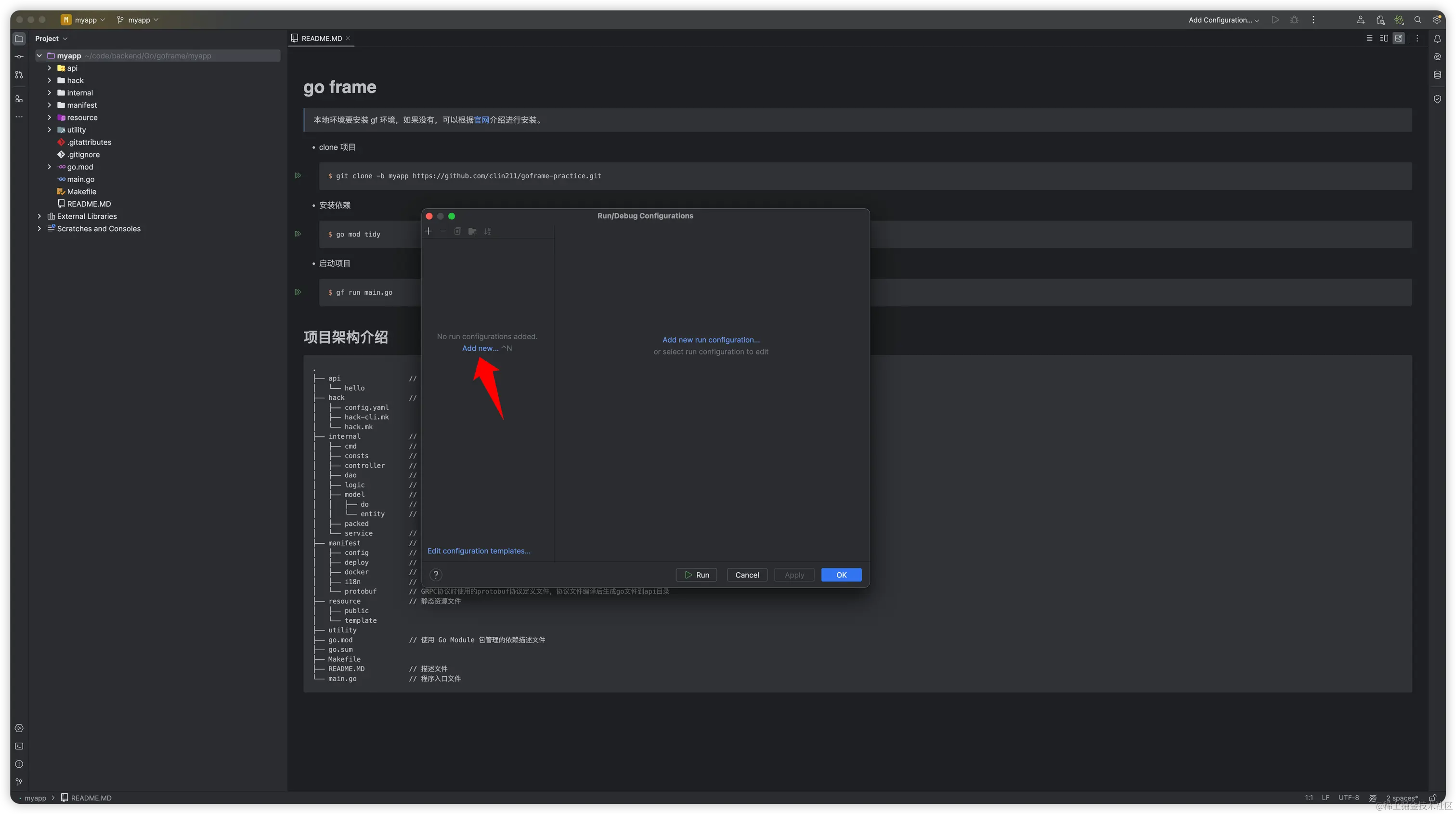Expand External Libraries node

pyautogui.click(x=39, y=216)
